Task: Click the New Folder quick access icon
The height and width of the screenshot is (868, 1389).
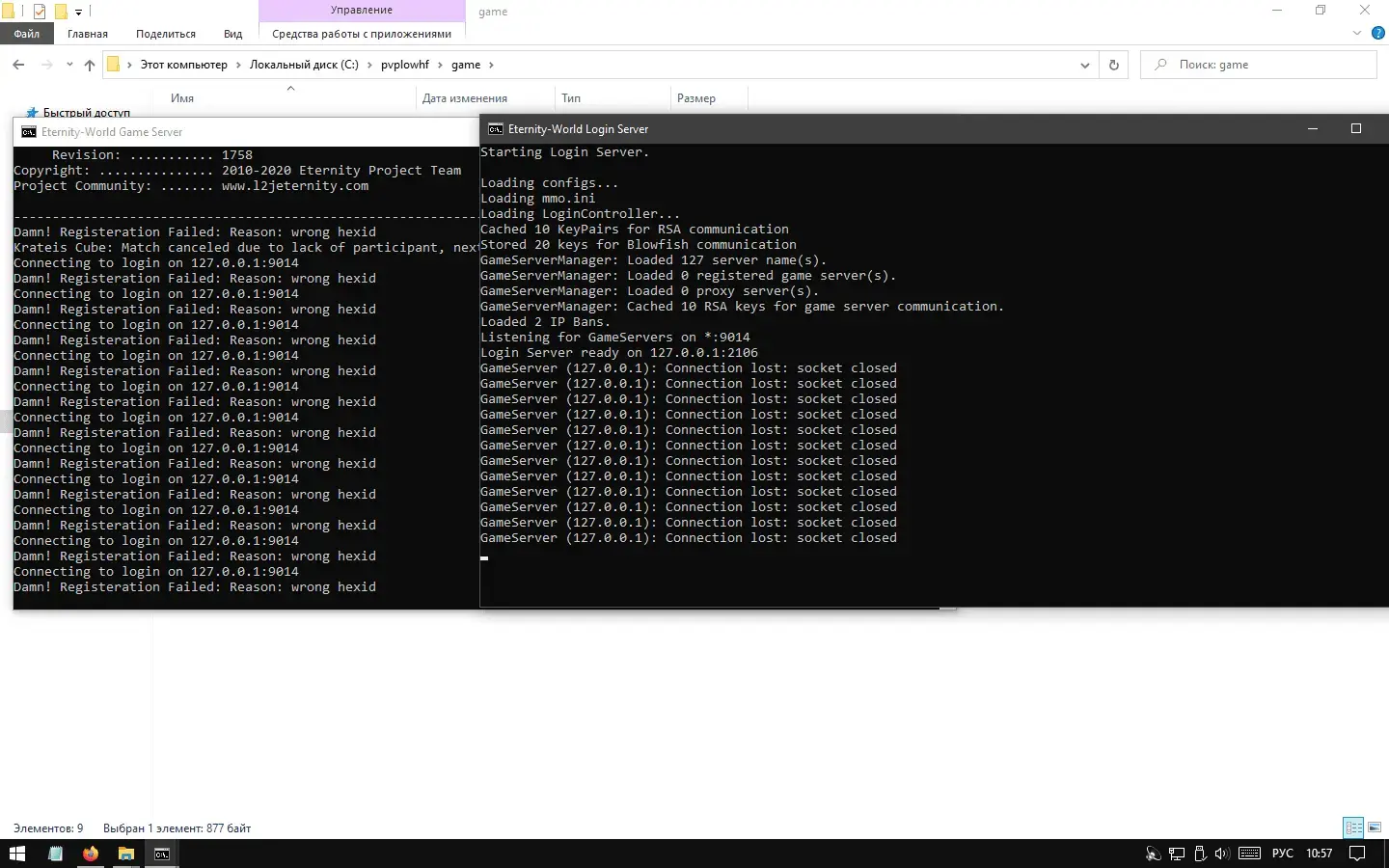Action: tap(60, 12)
